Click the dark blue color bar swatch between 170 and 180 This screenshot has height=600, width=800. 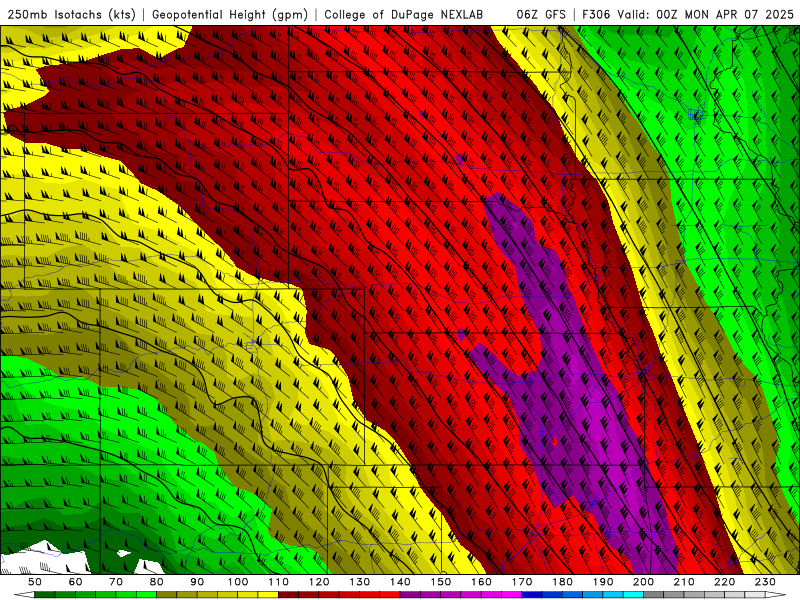point(532,595)
